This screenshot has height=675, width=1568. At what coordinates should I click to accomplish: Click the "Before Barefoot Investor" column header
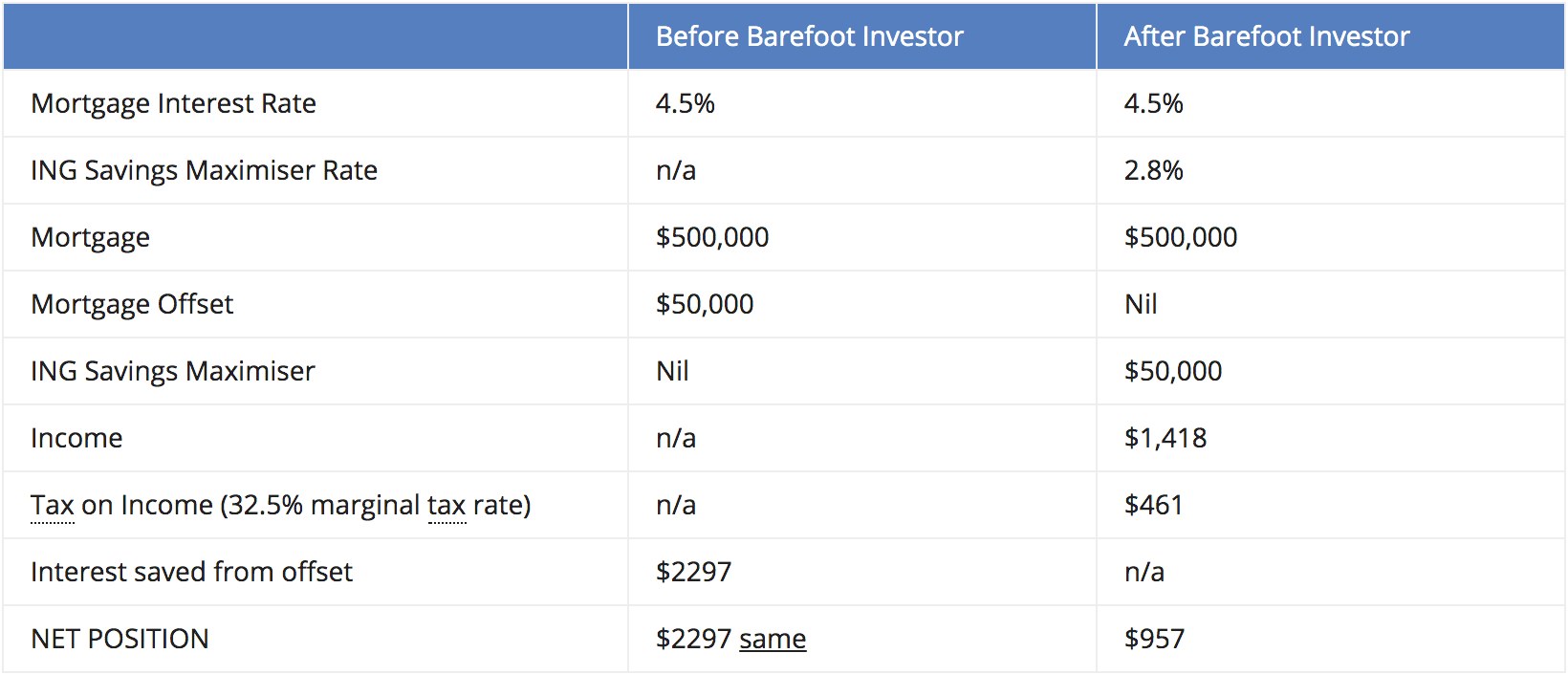tap(809, 36)
